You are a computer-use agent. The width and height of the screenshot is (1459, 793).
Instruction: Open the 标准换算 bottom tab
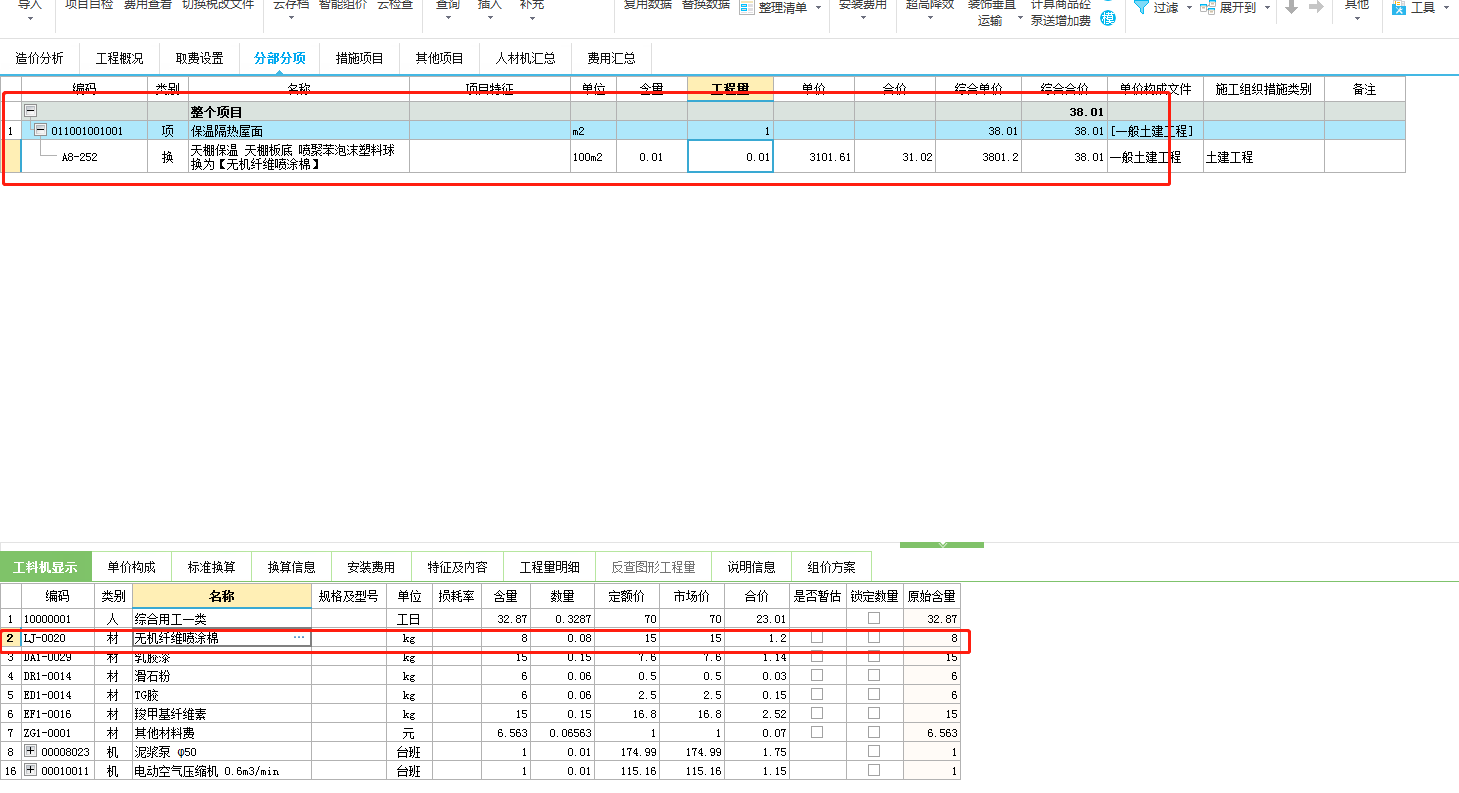click(x=211, y=567)
